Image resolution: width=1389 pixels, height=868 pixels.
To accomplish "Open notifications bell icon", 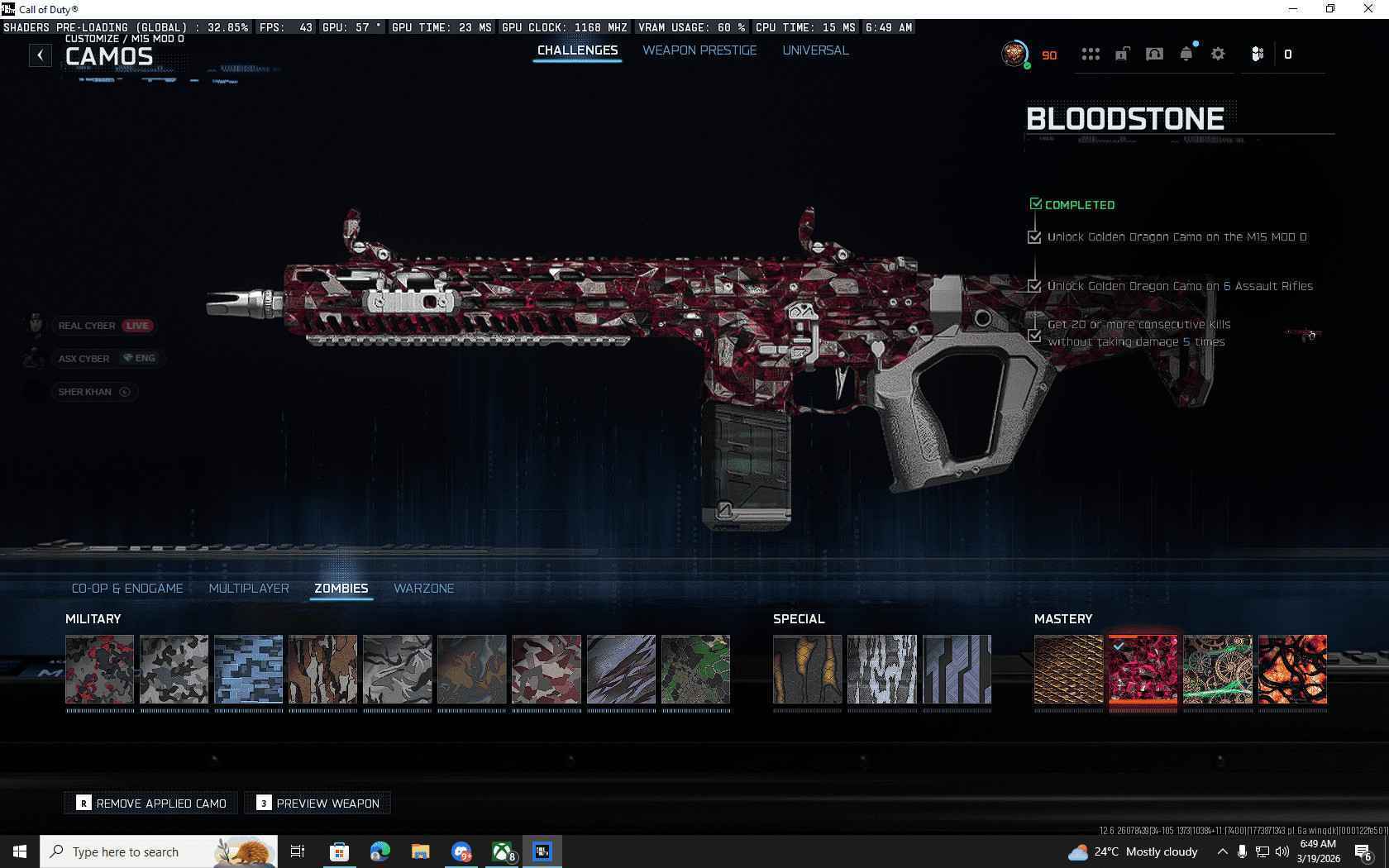I will (x=1186, y=55).
